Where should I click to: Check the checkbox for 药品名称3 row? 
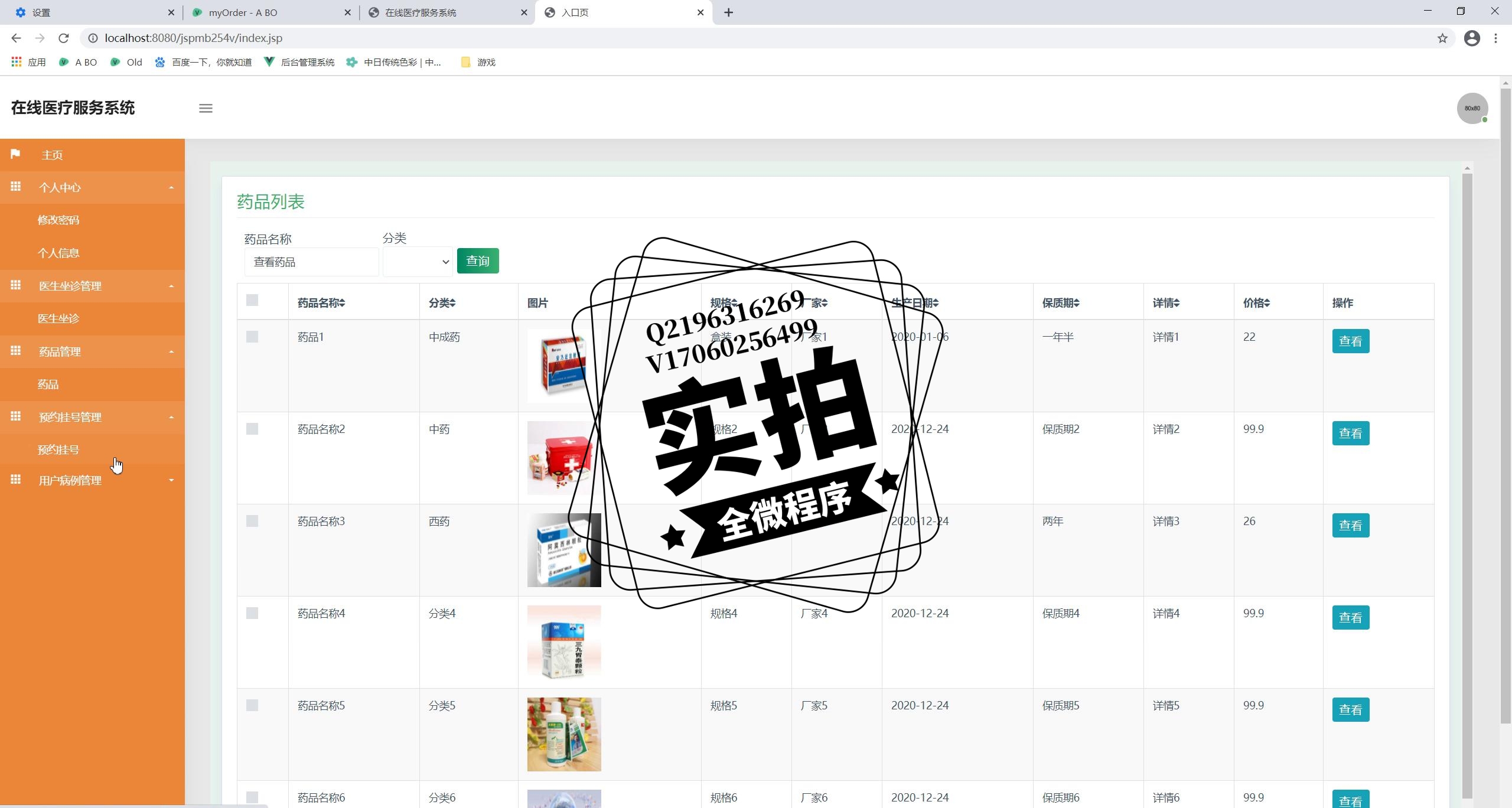(x=252, y=521)
